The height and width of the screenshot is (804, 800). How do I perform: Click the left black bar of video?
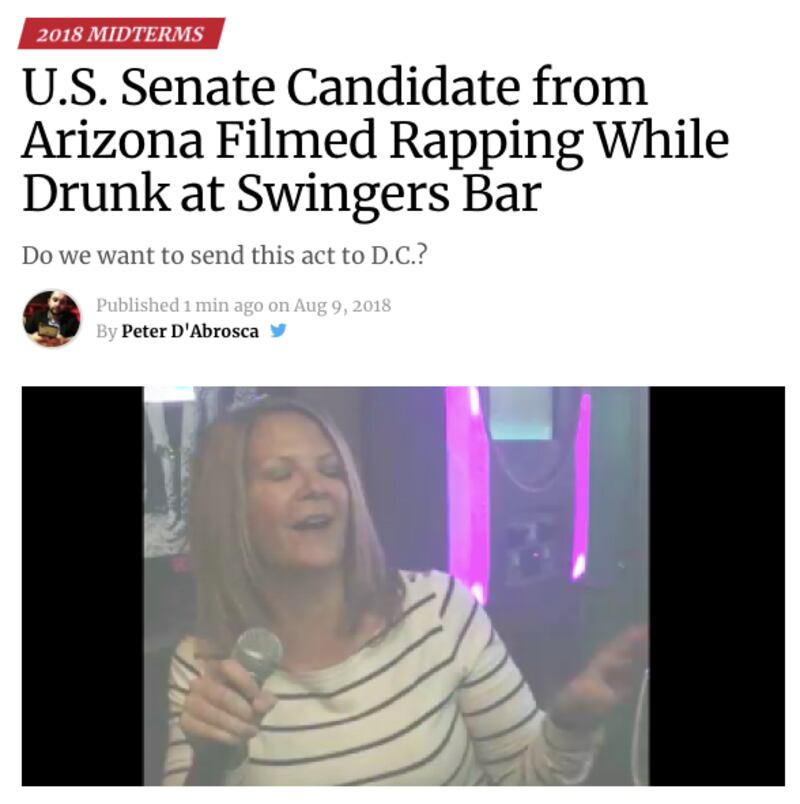coord(83,586)
